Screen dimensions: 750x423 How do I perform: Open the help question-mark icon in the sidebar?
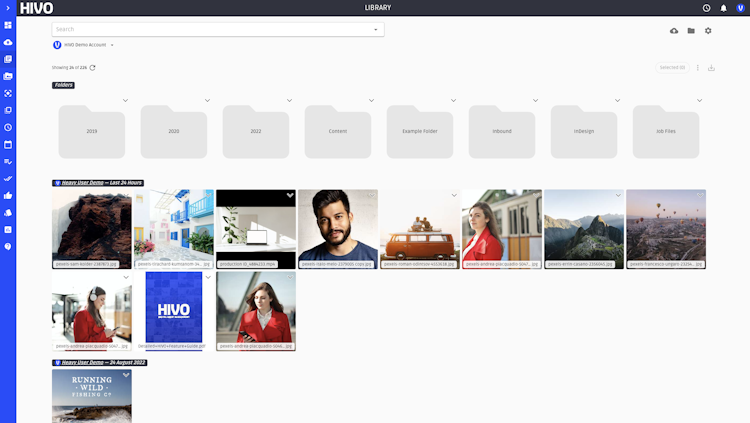[8, 247]
